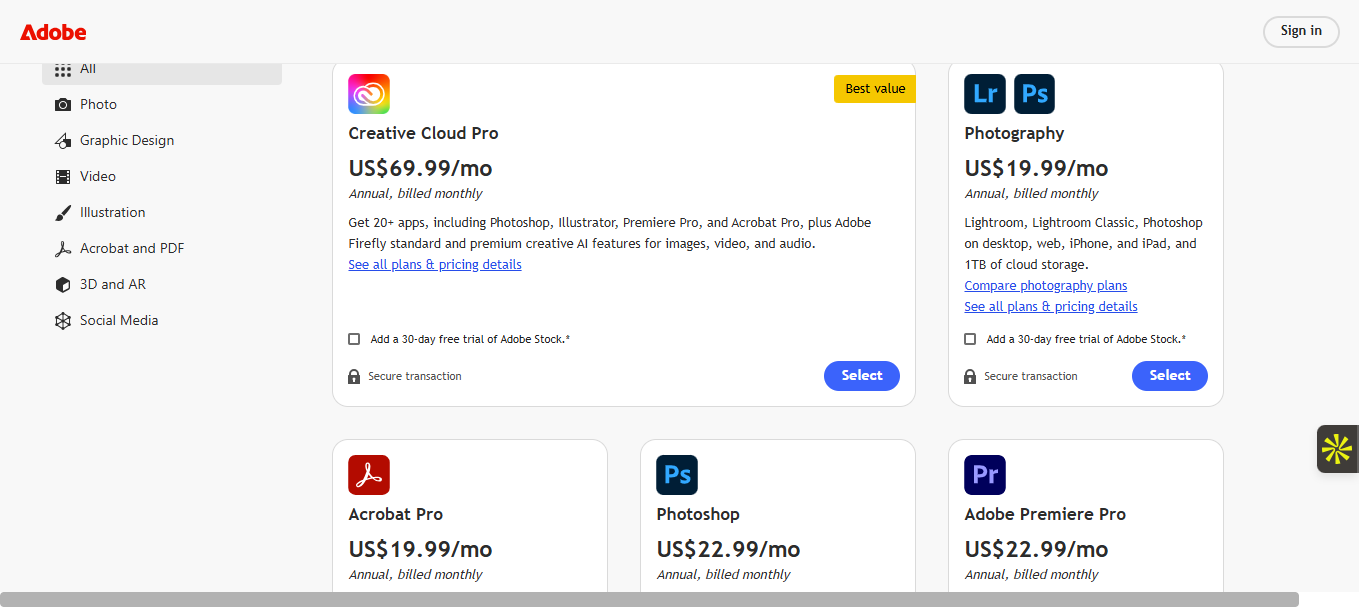Click the Photoshop icon in the Photography card
The height and width of the screenshot is (607, 1359).
pos(1034,94)
